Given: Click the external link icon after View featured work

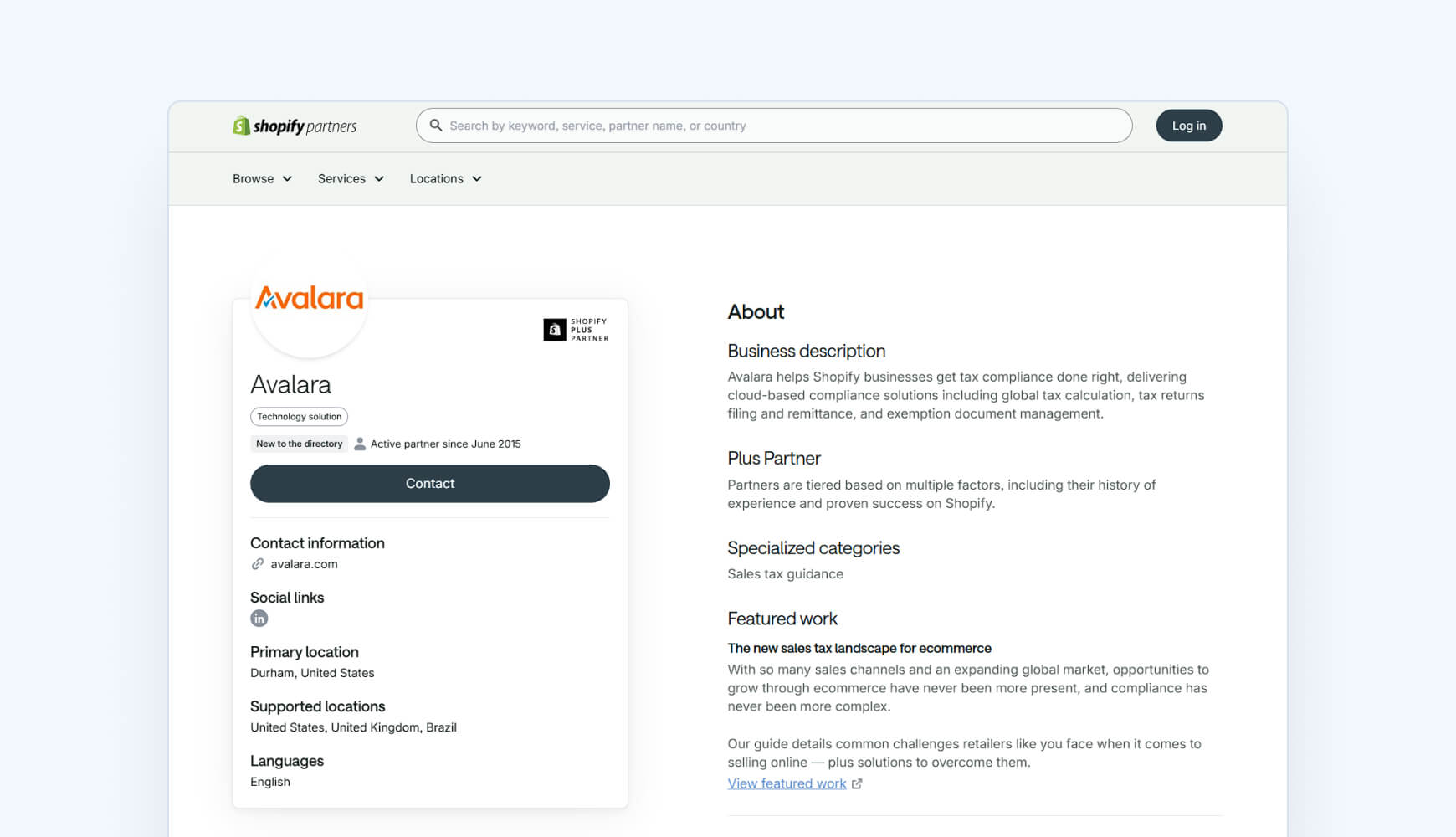Looking at the screenshot, I should pyautogui.click(x=857, y=784).
